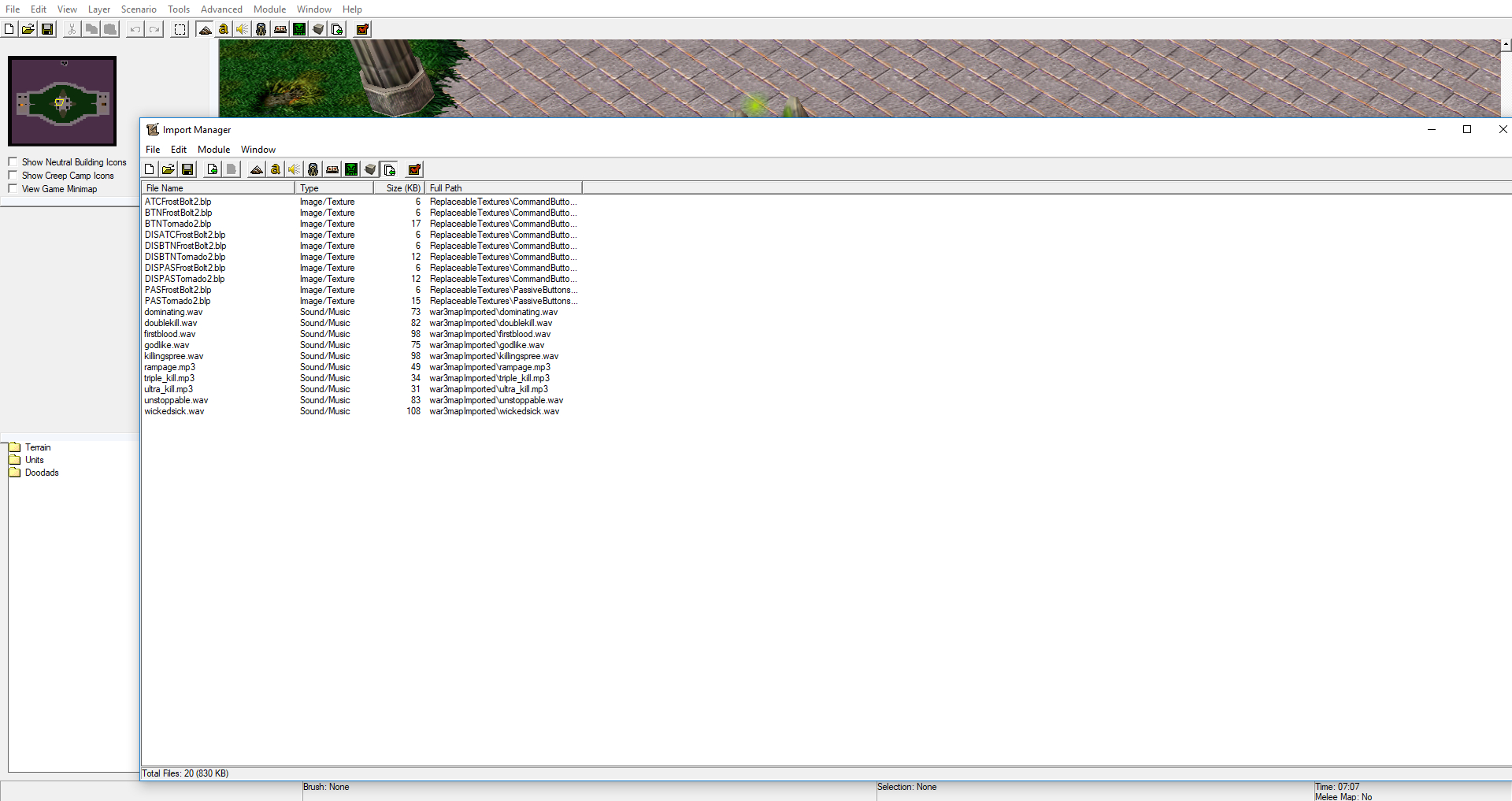The width and height of the screenshot is (1512, 801).
Task: Select unstoppable.wav sound file
Action: [176, 400]
